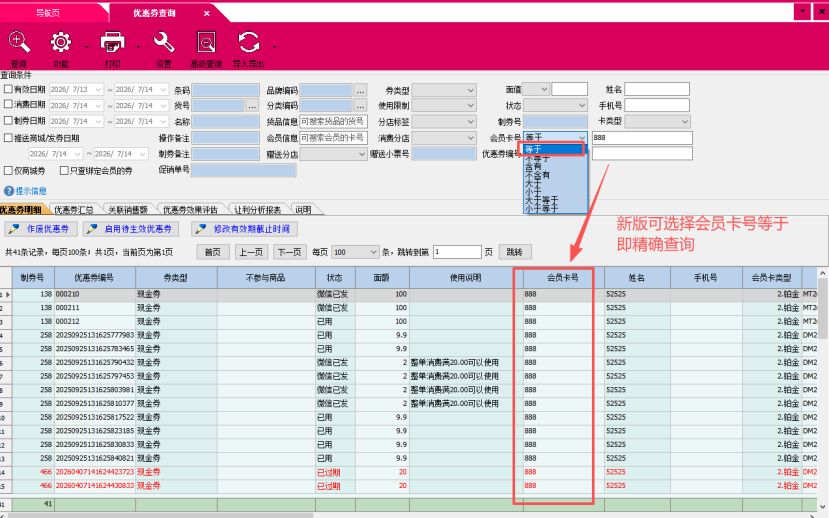Viewport: 829px width, 518px height.
Task: Click the pen icon on 作废优惠券
Action: point(14,229)
